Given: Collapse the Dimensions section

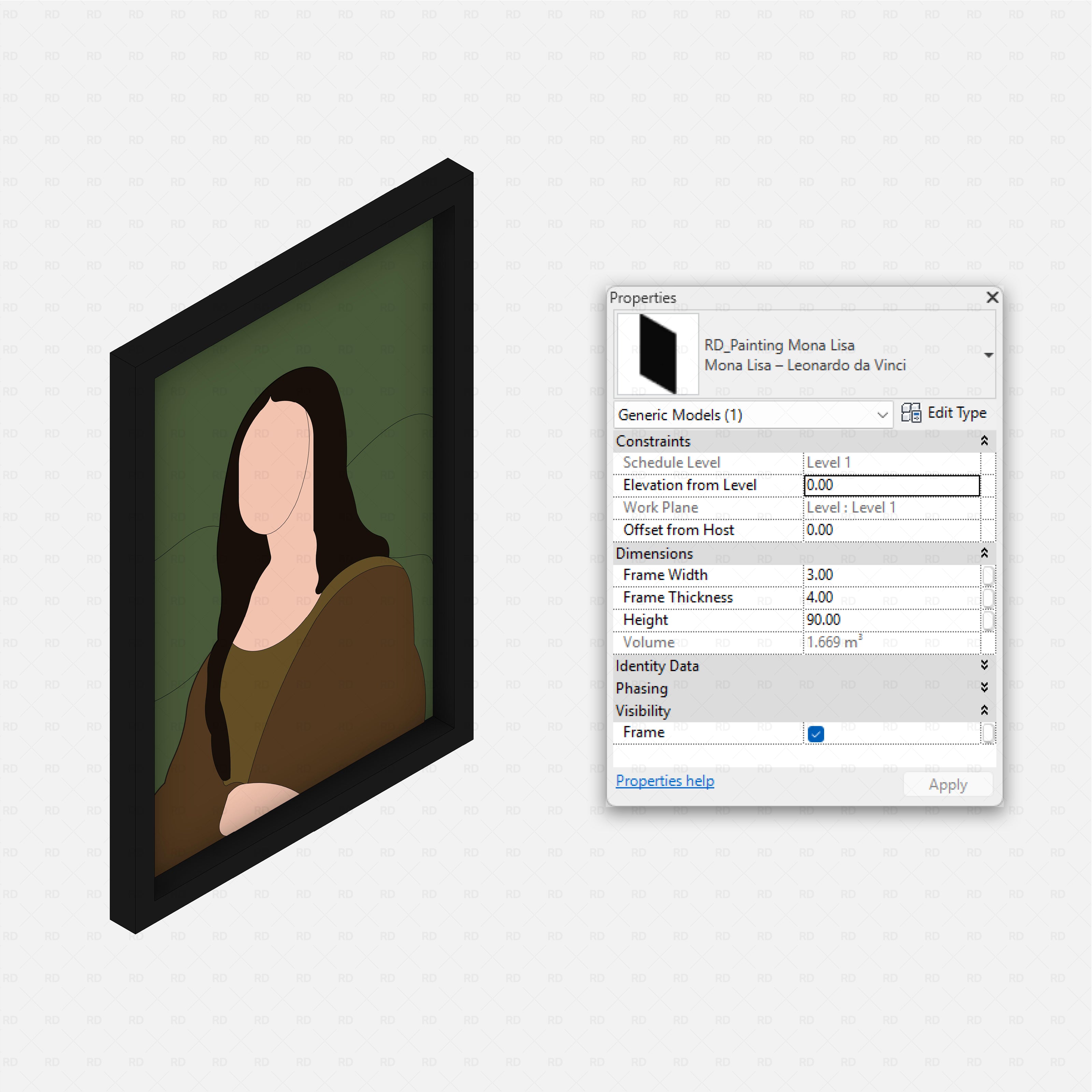Looking at the screenshot, I should (985, 554).
